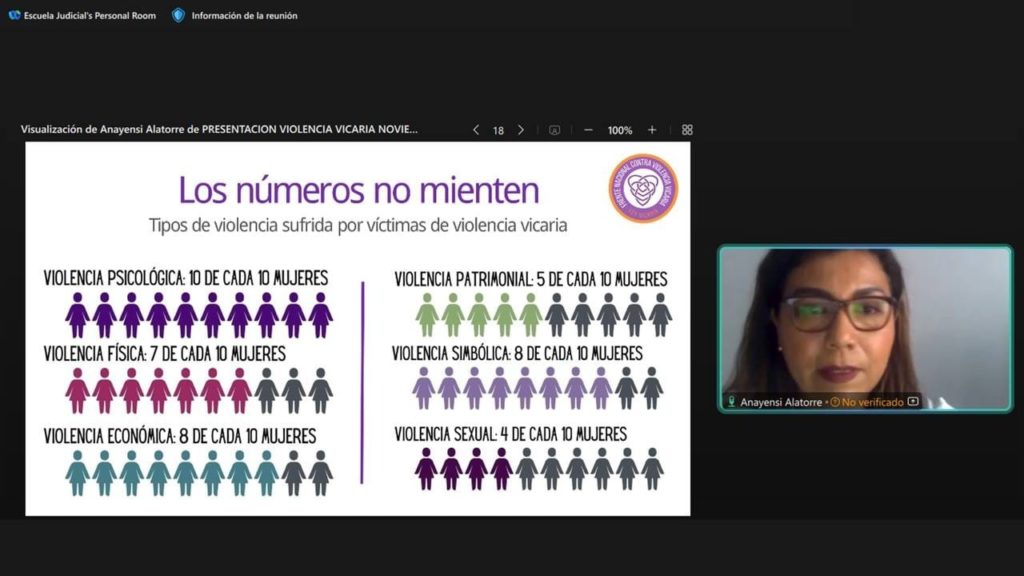Click the sharing-screen icon after No verificado
This screenshot has height=576, width=1024.
(x=912, y=402)
